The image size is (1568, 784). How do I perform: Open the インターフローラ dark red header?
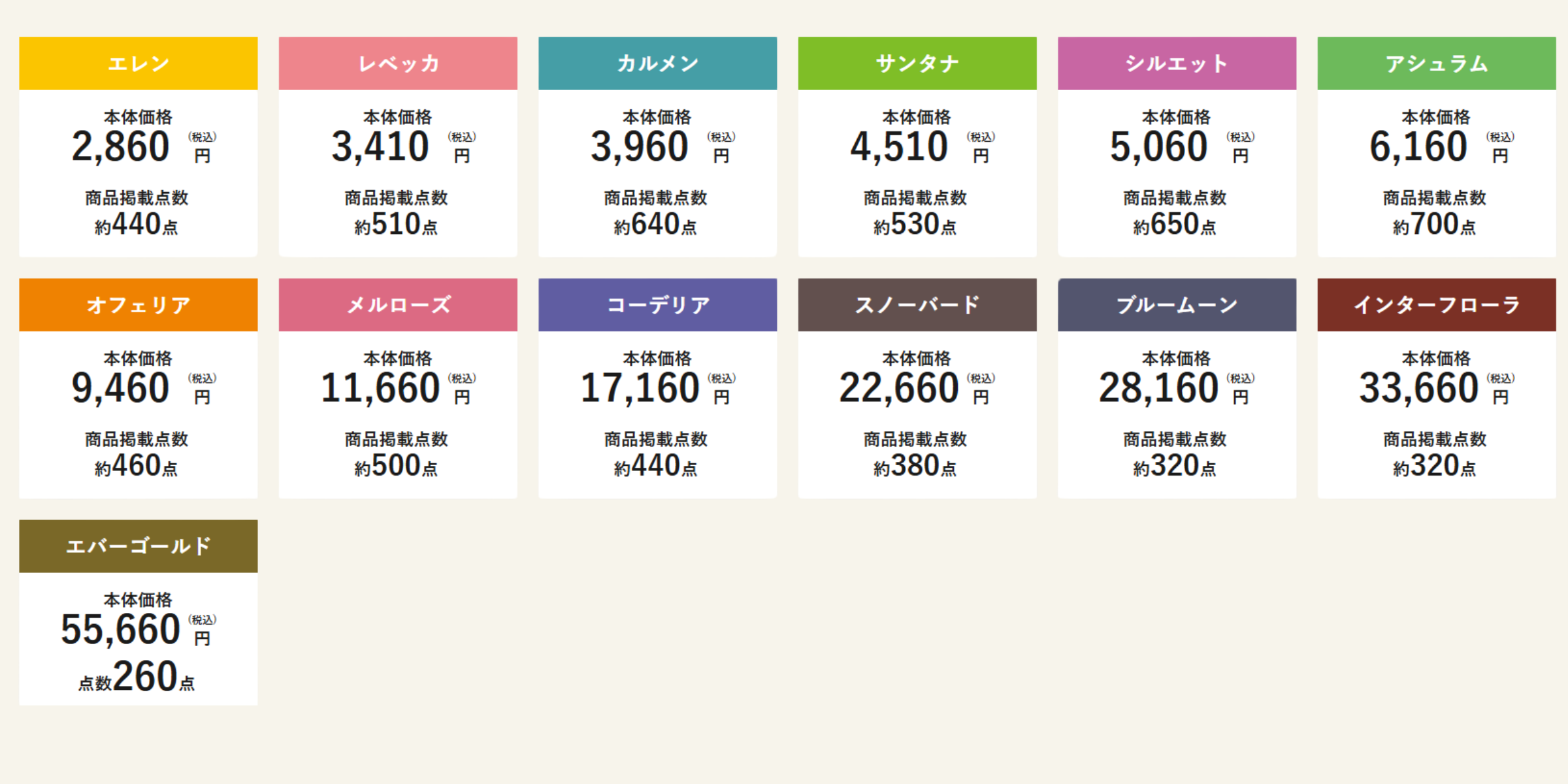point(1437,304)
